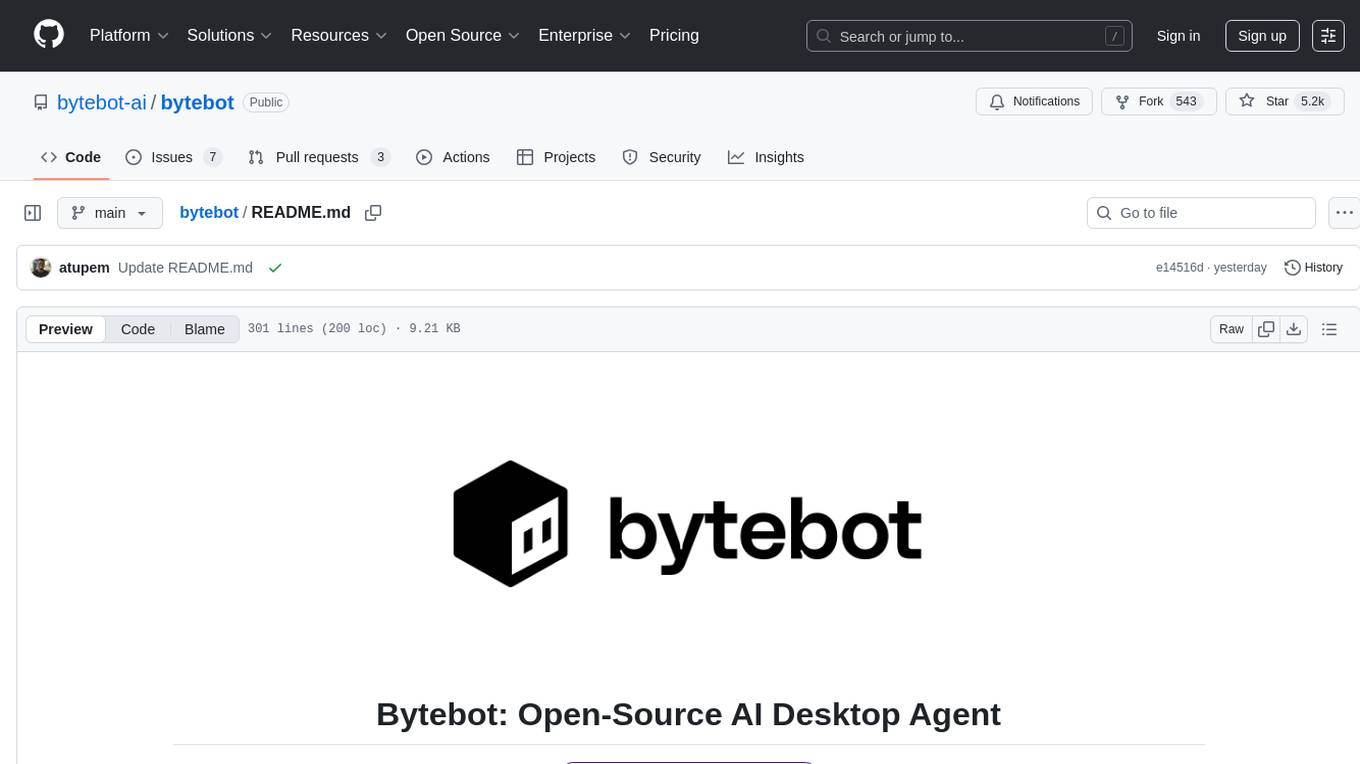Expand the Open Source menu
Screen dimensions: 1360x764
point(462,35)
